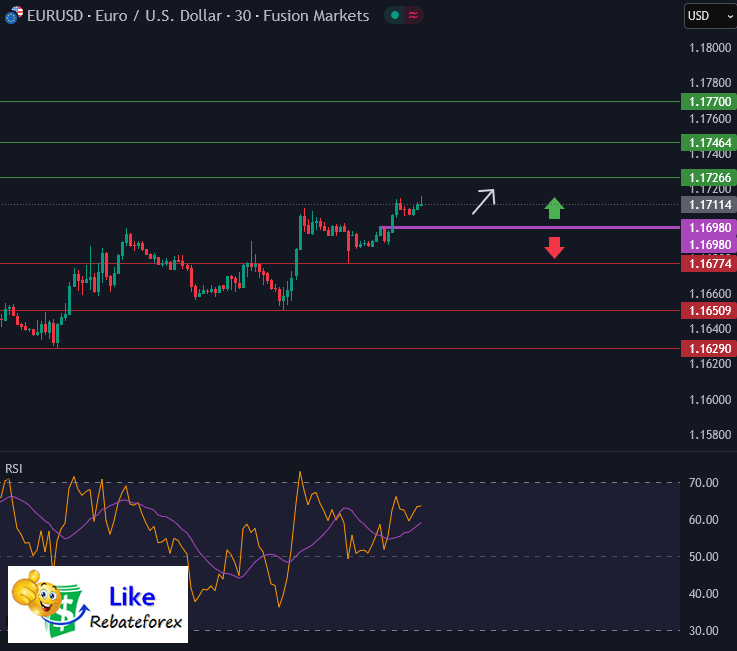Click the 1.17700 green price label

709,102
